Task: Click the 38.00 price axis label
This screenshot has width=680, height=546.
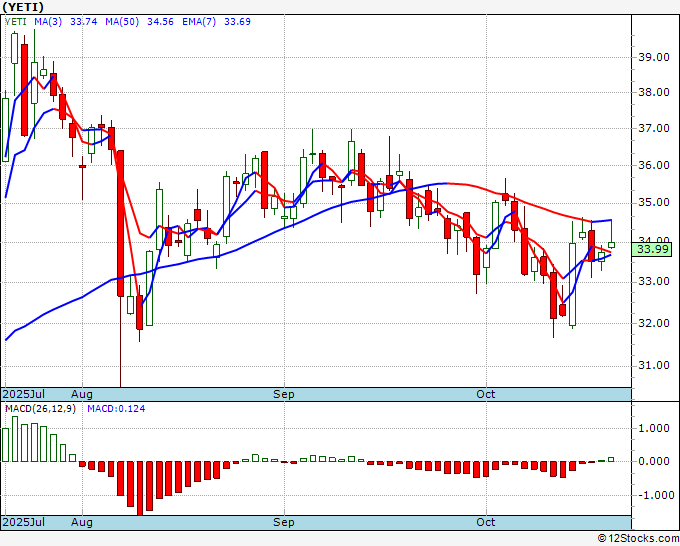Action: click(x=654, y=92)
